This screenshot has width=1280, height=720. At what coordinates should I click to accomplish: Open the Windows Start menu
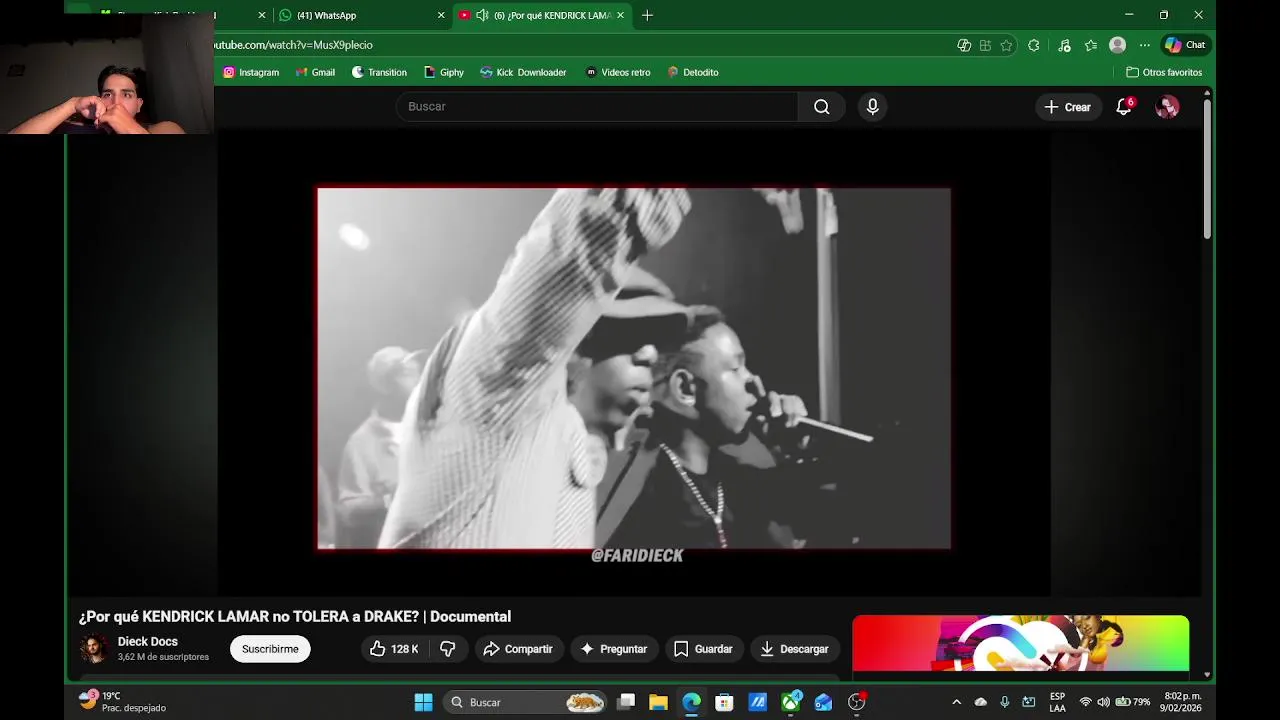[x=423, y=702]
